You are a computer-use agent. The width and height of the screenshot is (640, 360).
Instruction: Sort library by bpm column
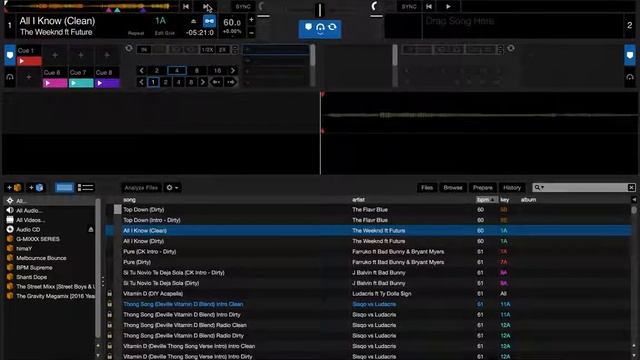click(487, 200)
